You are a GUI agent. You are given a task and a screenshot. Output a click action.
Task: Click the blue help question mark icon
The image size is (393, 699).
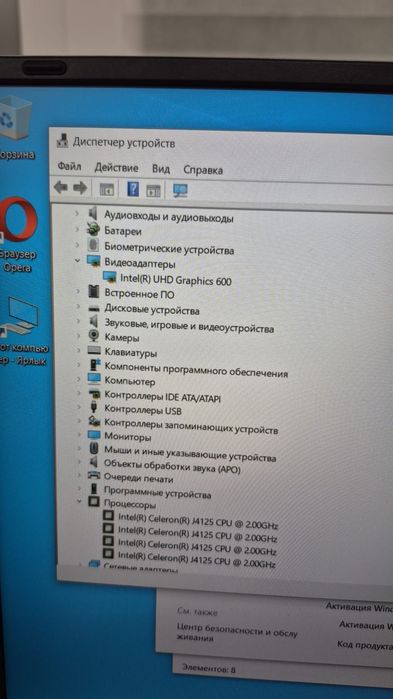pyautogui.click(x=133, y=189)
